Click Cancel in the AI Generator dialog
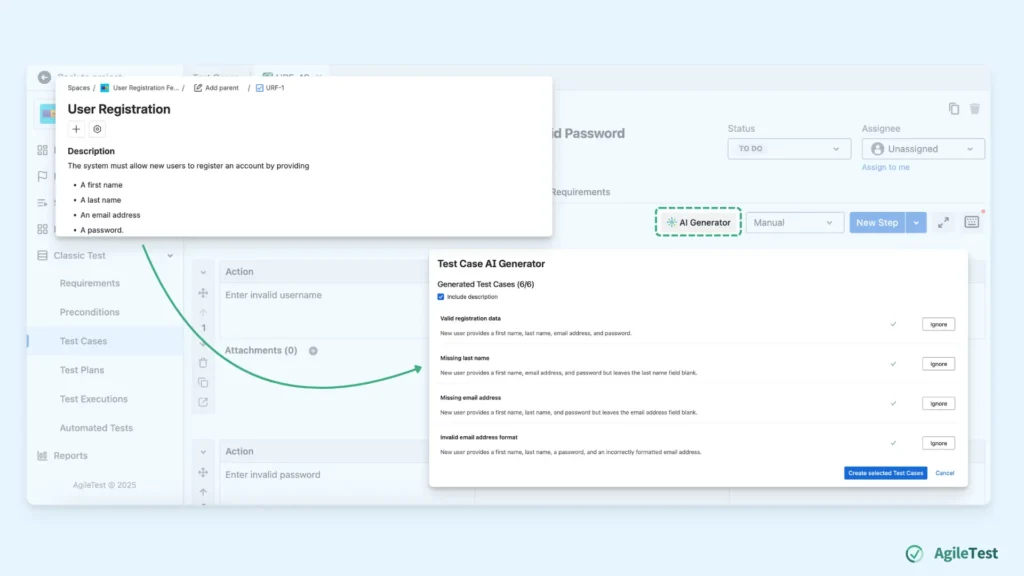Viewport: 1024px width, 576px height. 944,473
